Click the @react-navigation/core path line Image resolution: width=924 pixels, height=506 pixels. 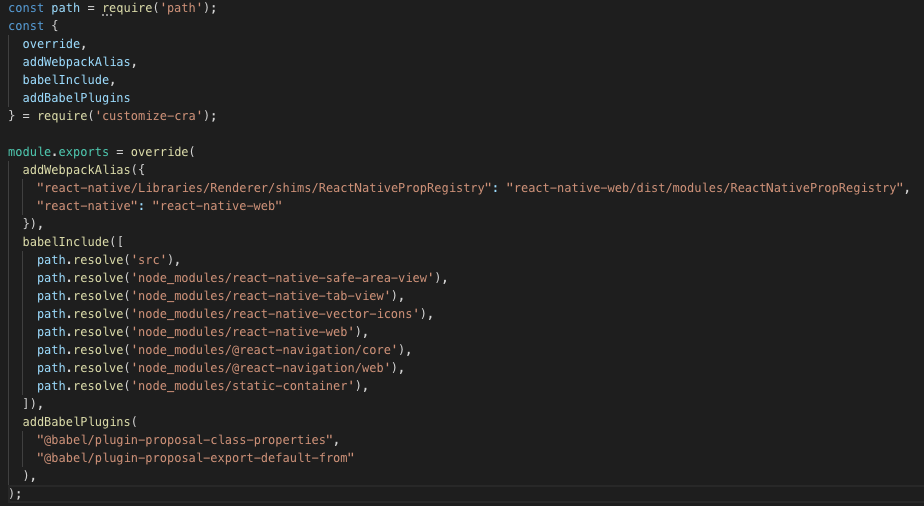click(225, 350)
